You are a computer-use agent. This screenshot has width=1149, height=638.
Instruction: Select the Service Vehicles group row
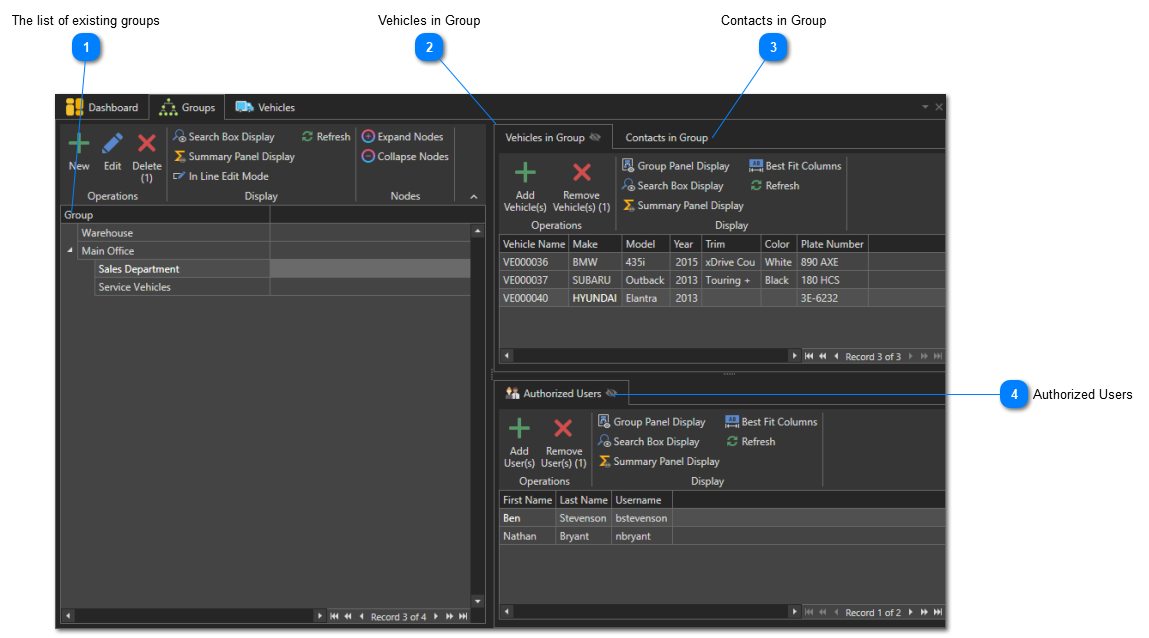135,287
